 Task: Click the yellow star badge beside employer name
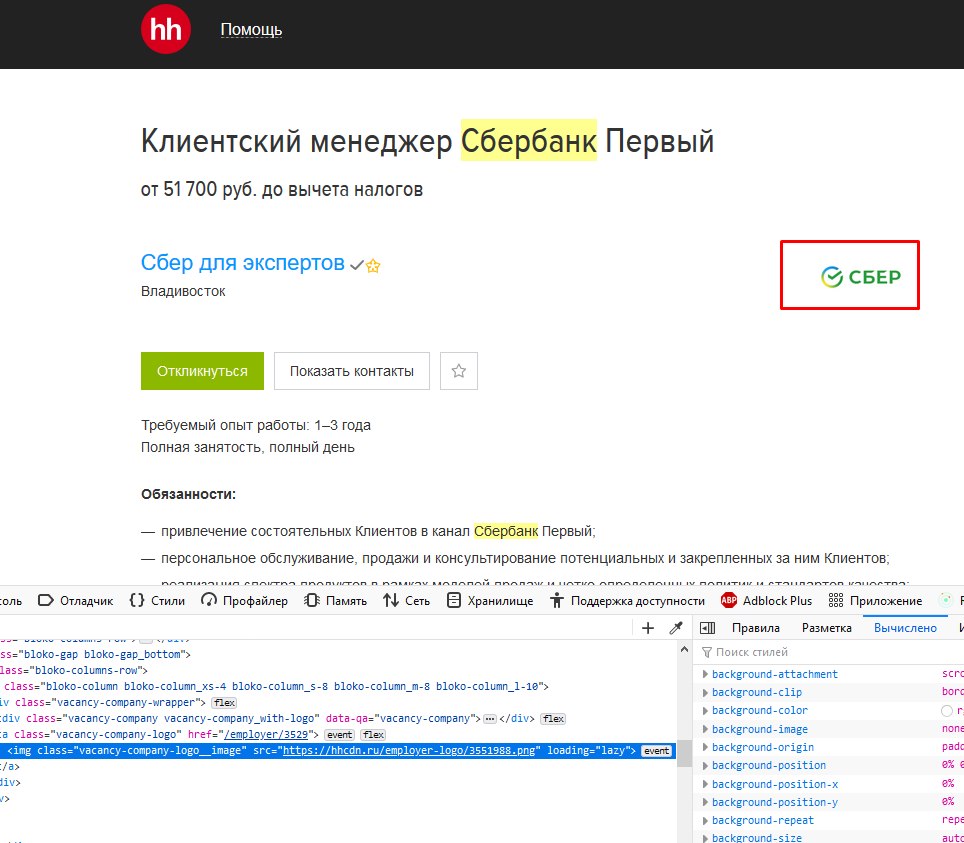click(373, 266)
